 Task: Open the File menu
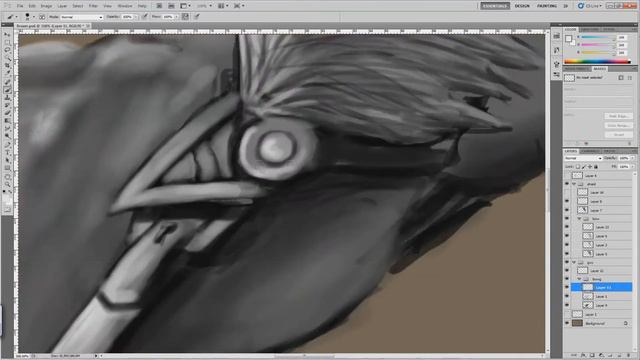point(20,6)
